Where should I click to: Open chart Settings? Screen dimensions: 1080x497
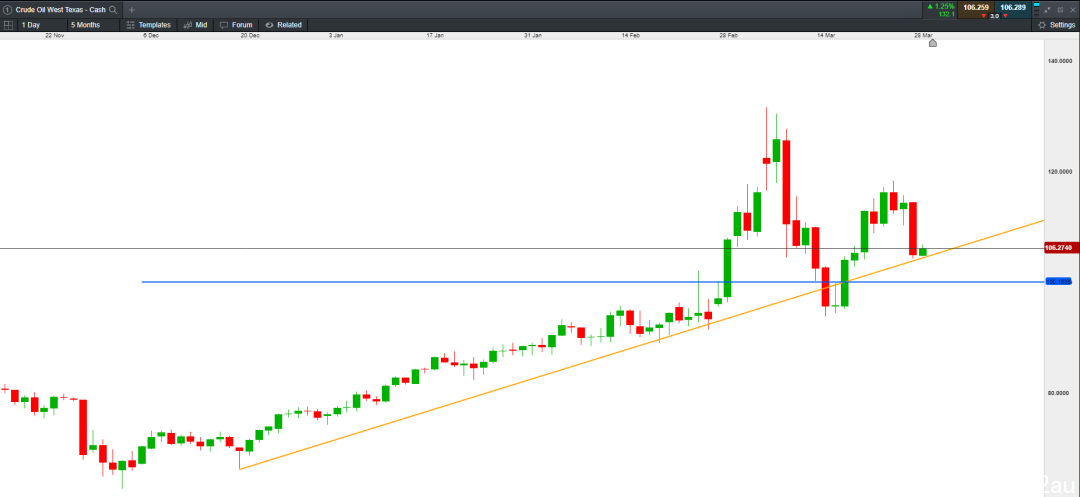click(1055, 25)
